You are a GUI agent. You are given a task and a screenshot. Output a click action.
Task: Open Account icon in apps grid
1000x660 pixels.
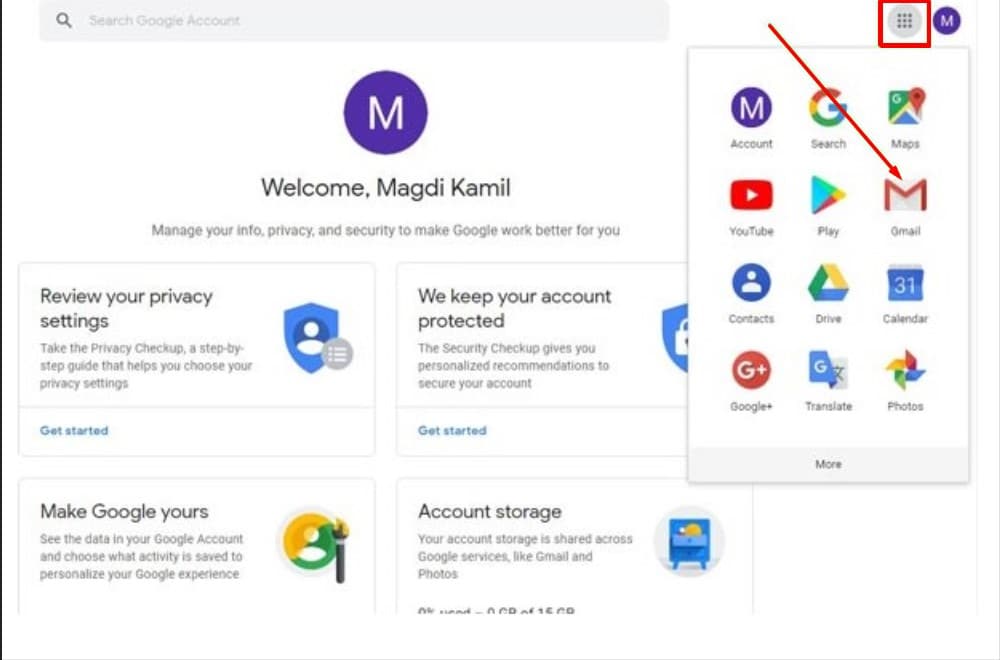tap(751, 108)
